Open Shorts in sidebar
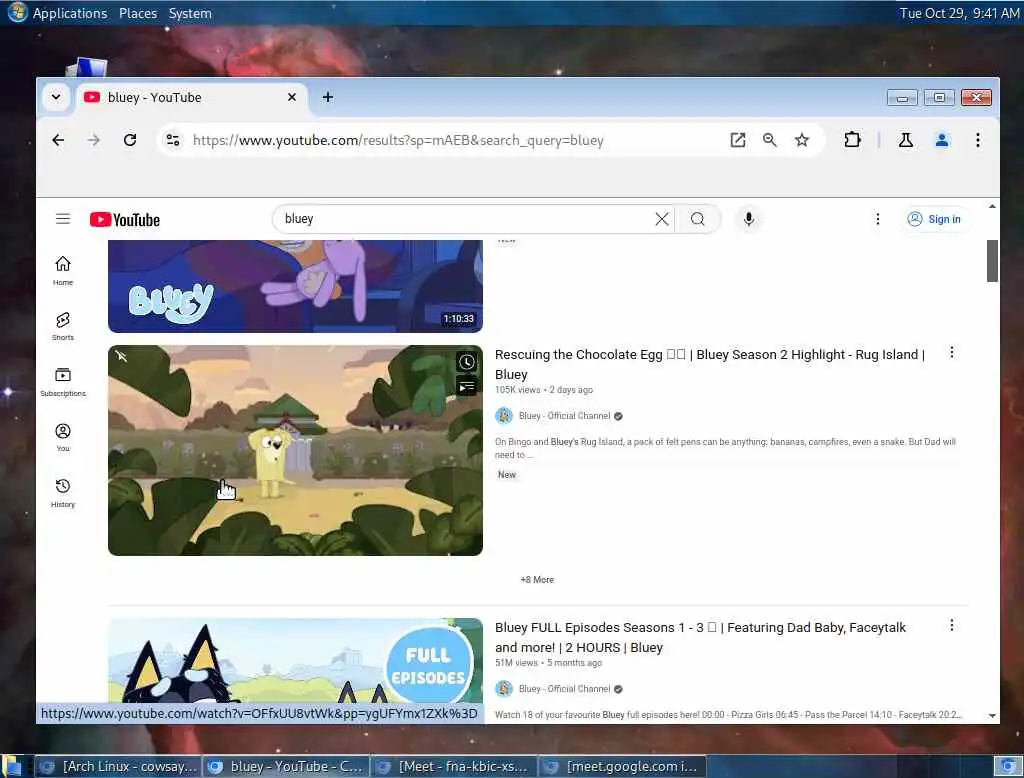The width and height of the screenshot is (1024, 778). [x=63, y=326]
